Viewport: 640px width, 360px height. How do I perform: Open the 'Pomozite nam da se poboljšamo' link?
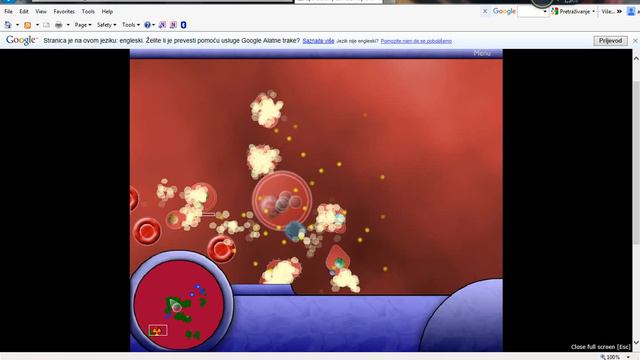click(x=416, y=41)
